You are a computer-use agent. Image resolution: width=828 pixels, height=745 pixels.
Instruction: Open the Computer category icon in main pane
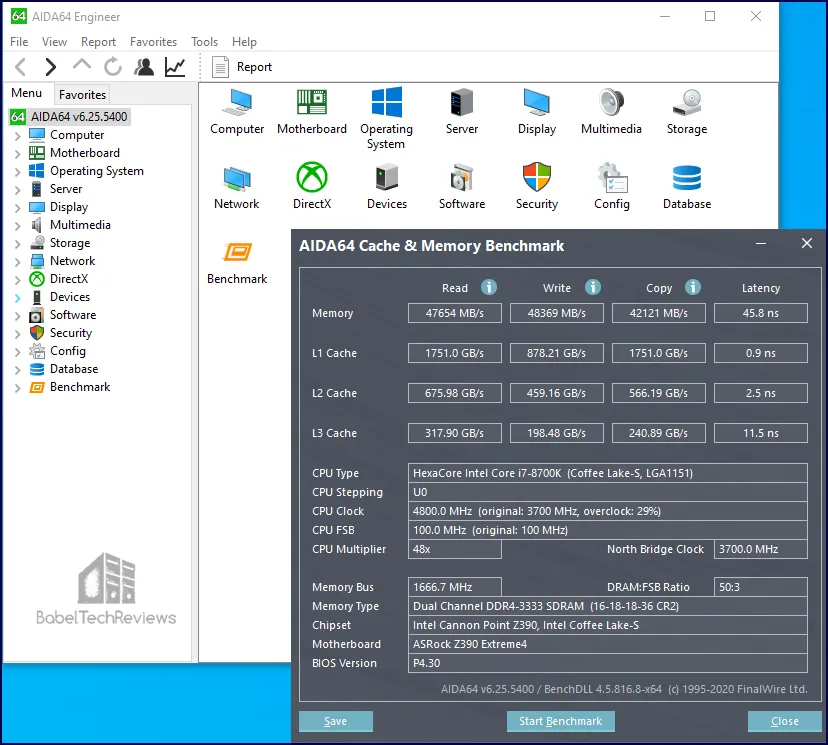(237, 102)
